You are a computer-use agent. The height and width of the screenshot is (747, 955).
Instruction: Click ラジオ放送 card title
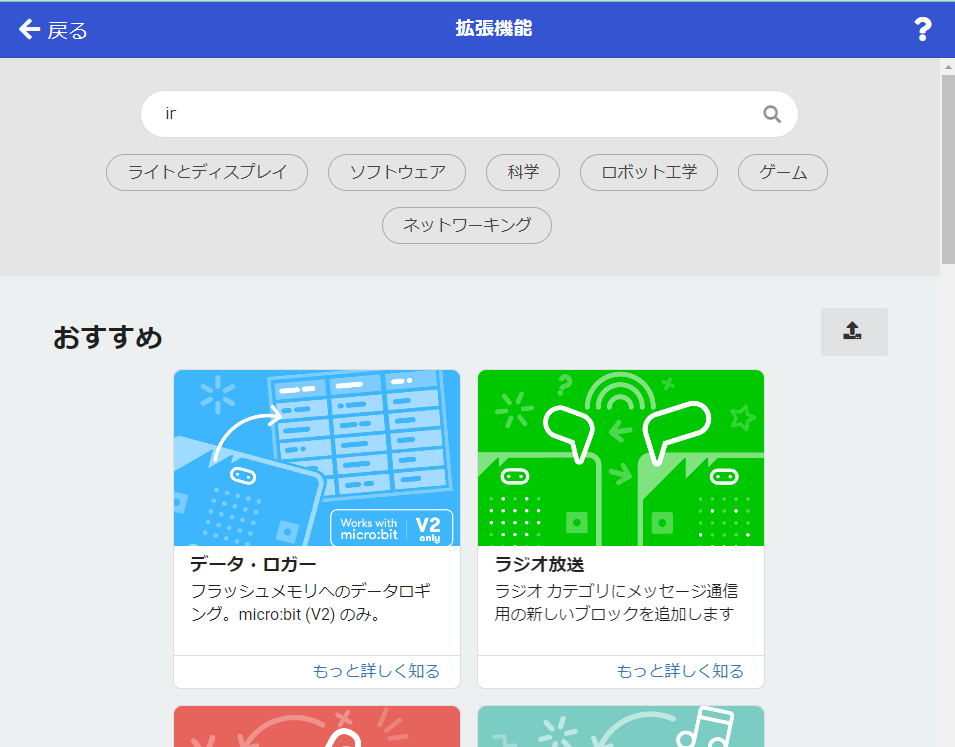coord(540,564)
